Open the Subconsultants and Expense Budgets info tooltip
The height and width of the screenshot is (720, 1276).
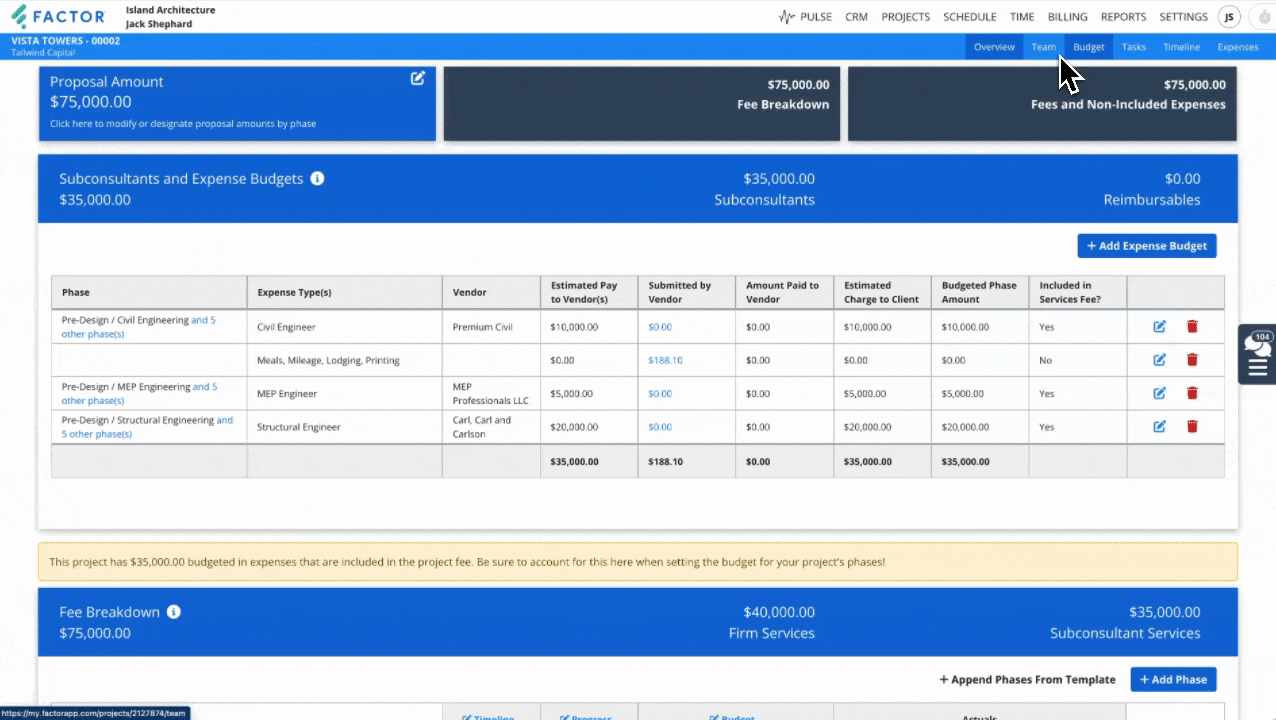pos(317,178)
